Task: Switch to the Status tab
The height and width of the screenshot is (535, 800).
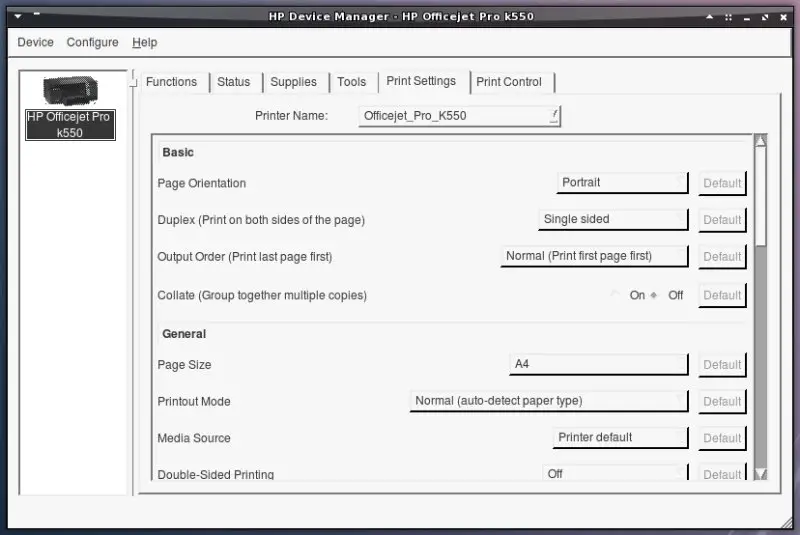Action: (234, 82)
